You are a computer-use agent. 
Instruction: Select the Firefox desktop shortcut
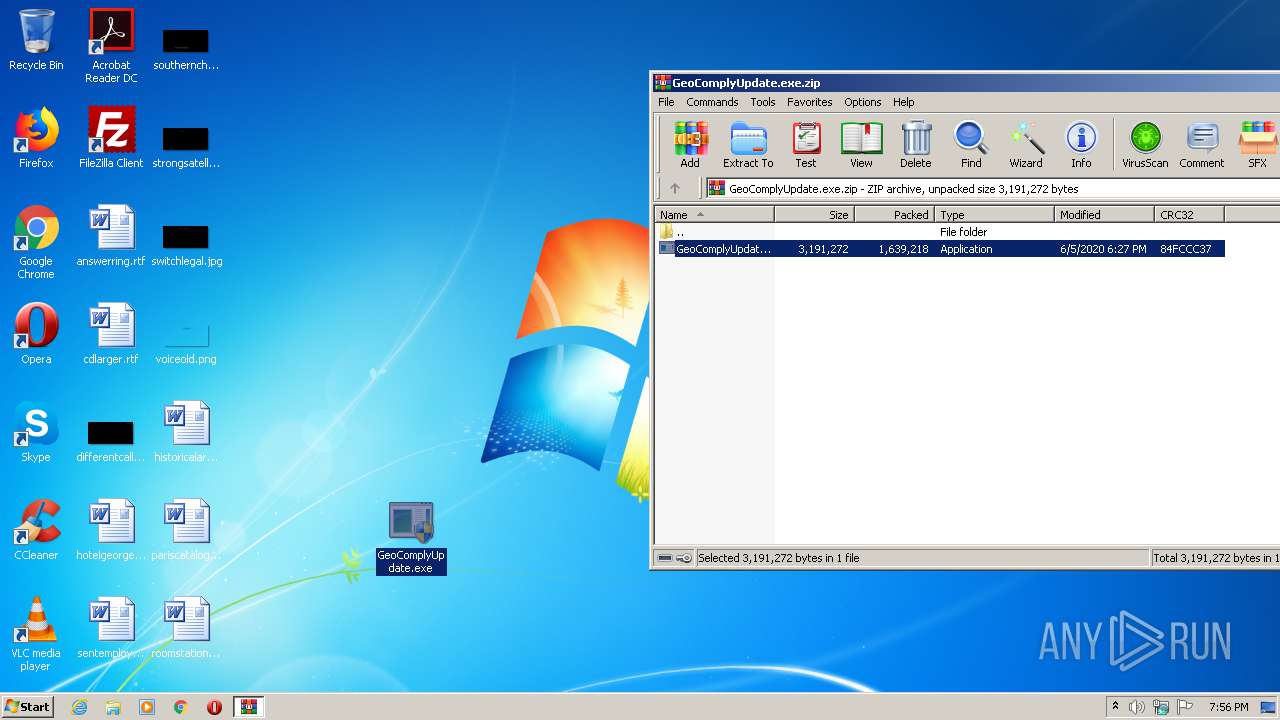point(36,138)
